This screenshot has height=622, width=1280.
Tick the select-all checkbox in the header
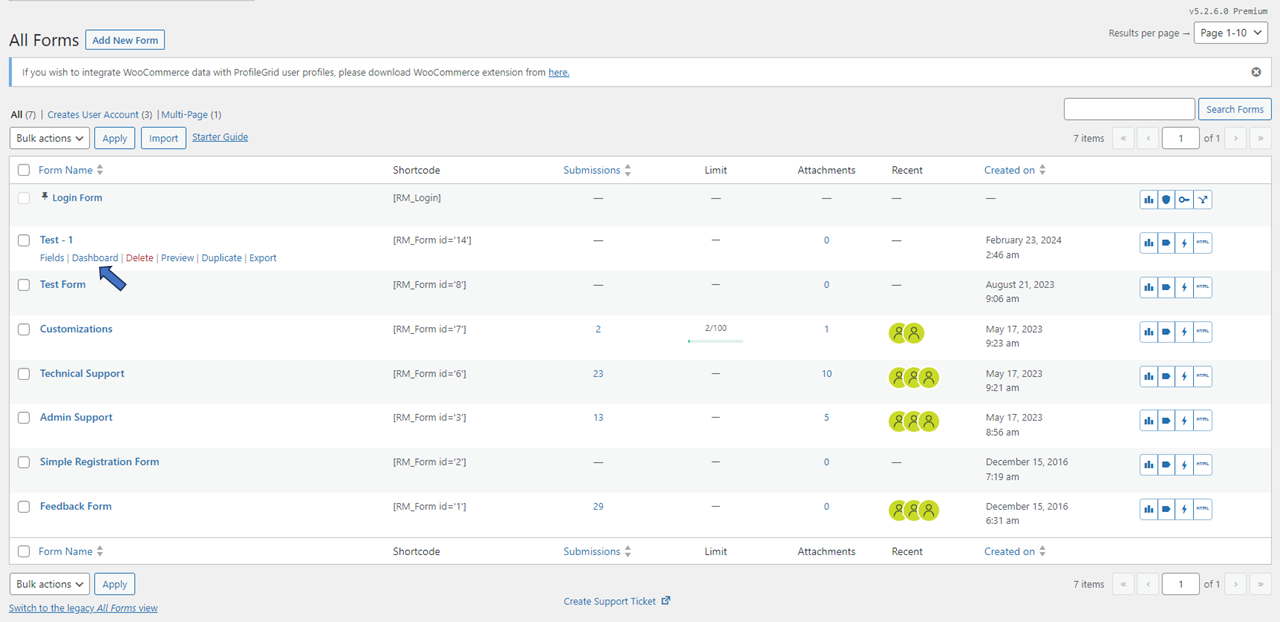point(23,170)
